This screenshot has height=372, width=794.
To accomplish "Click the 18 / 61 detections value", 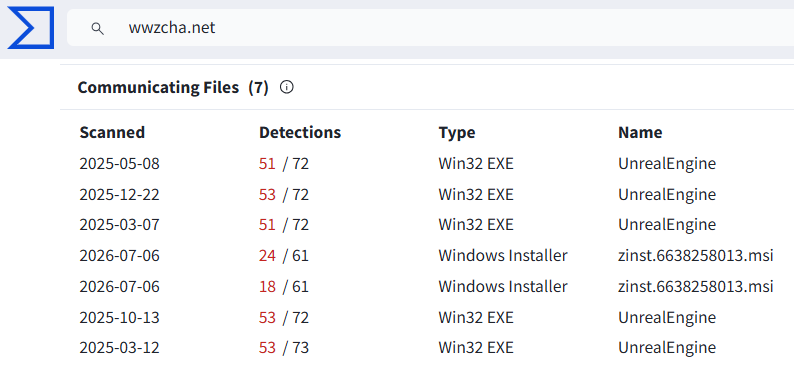I will coord(284,287).
